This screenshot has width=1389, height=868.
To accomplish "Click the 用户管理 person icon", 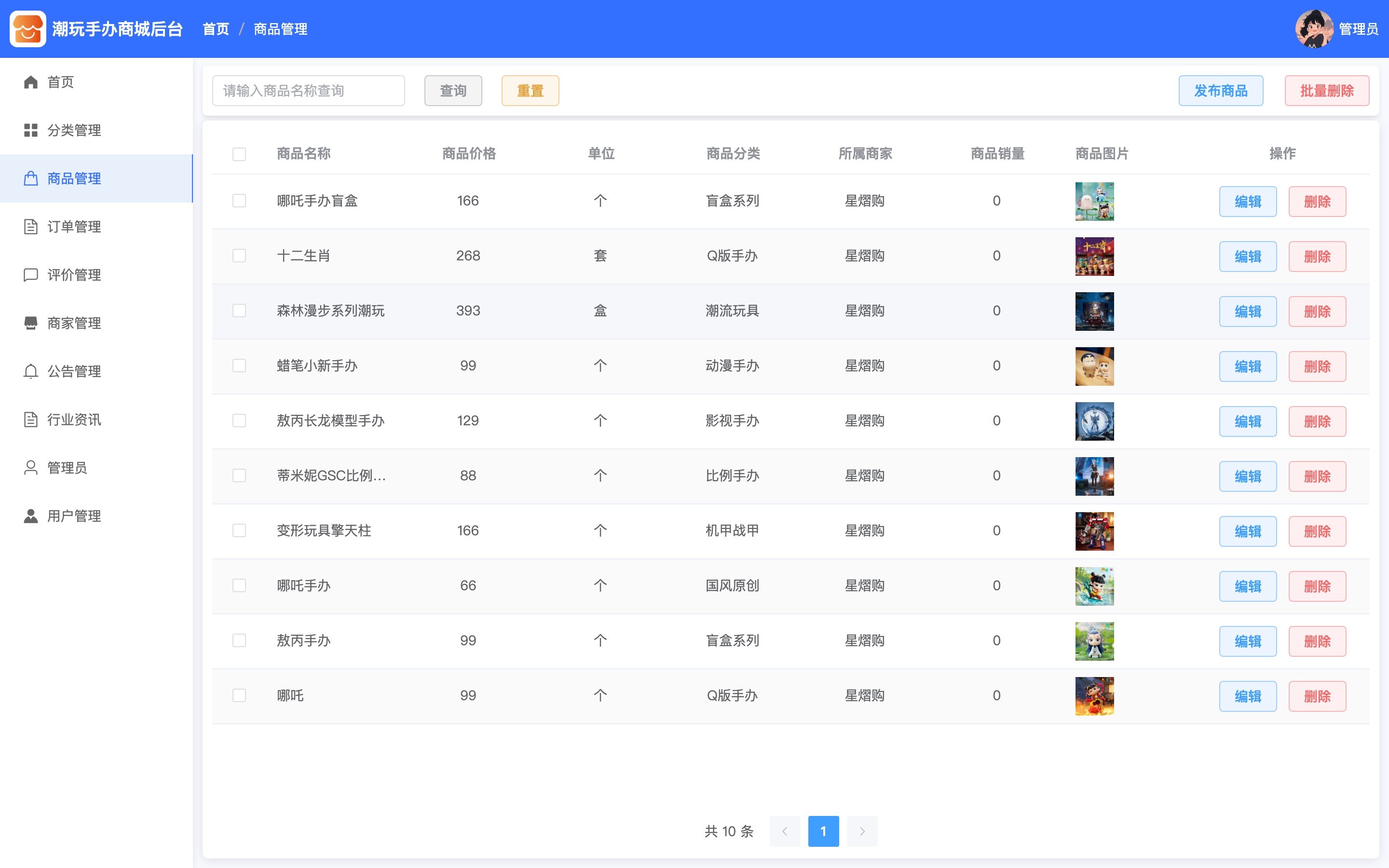I will 31,516.
